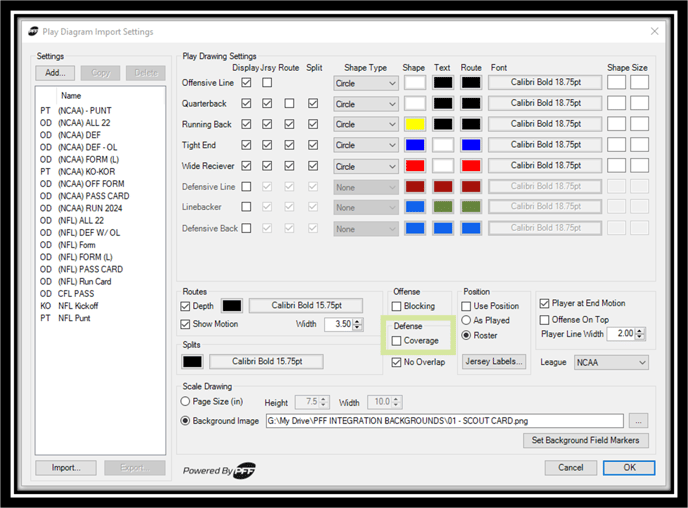688x508 pixels.
Task: Select the (NCAA) PASS CARD setting
Action: pyautogui.click(x=93, y=196)
